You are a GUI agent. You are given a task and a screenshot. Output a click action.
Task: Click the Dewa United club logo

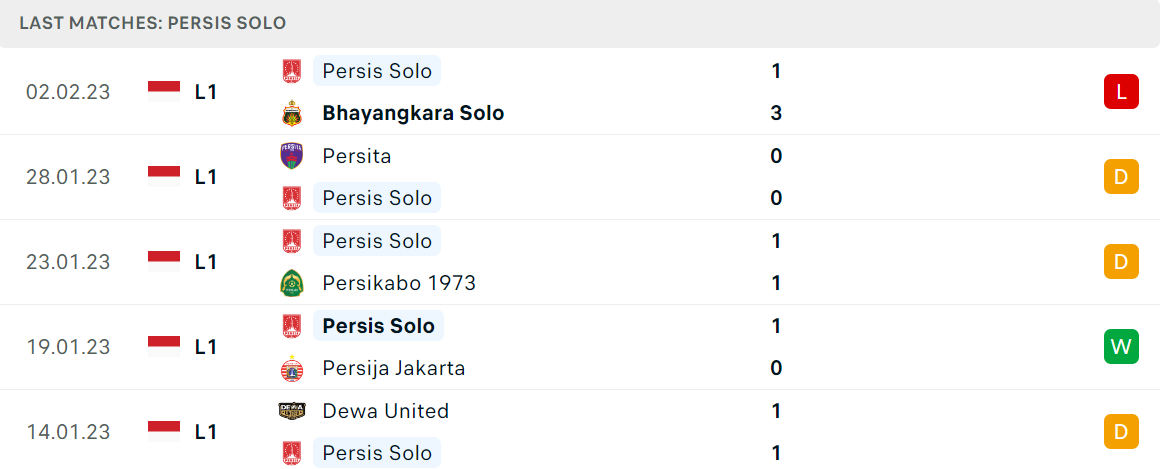(292, 410)
